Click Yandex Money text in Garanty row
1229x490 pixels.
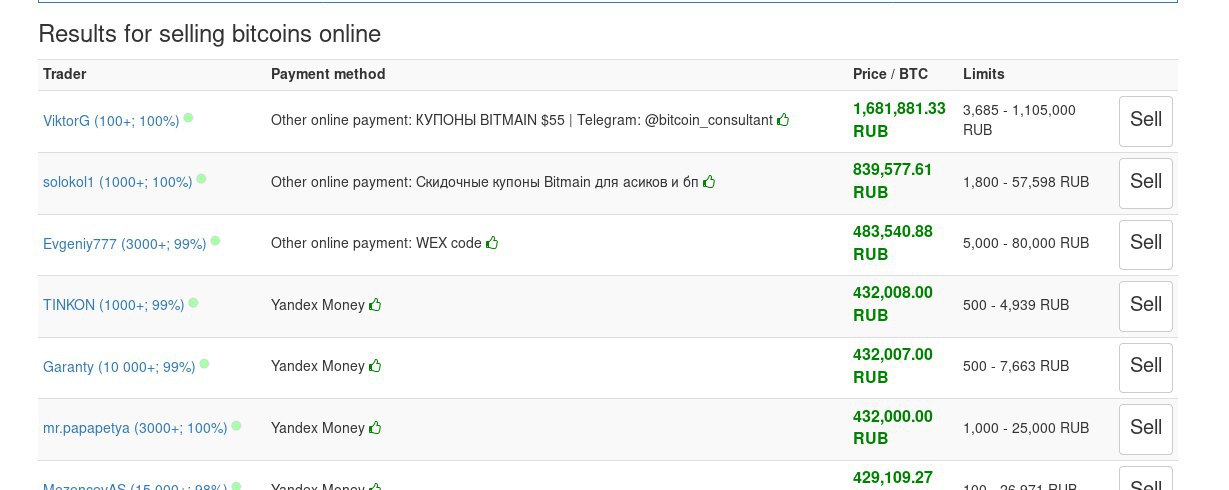[318, 366]
